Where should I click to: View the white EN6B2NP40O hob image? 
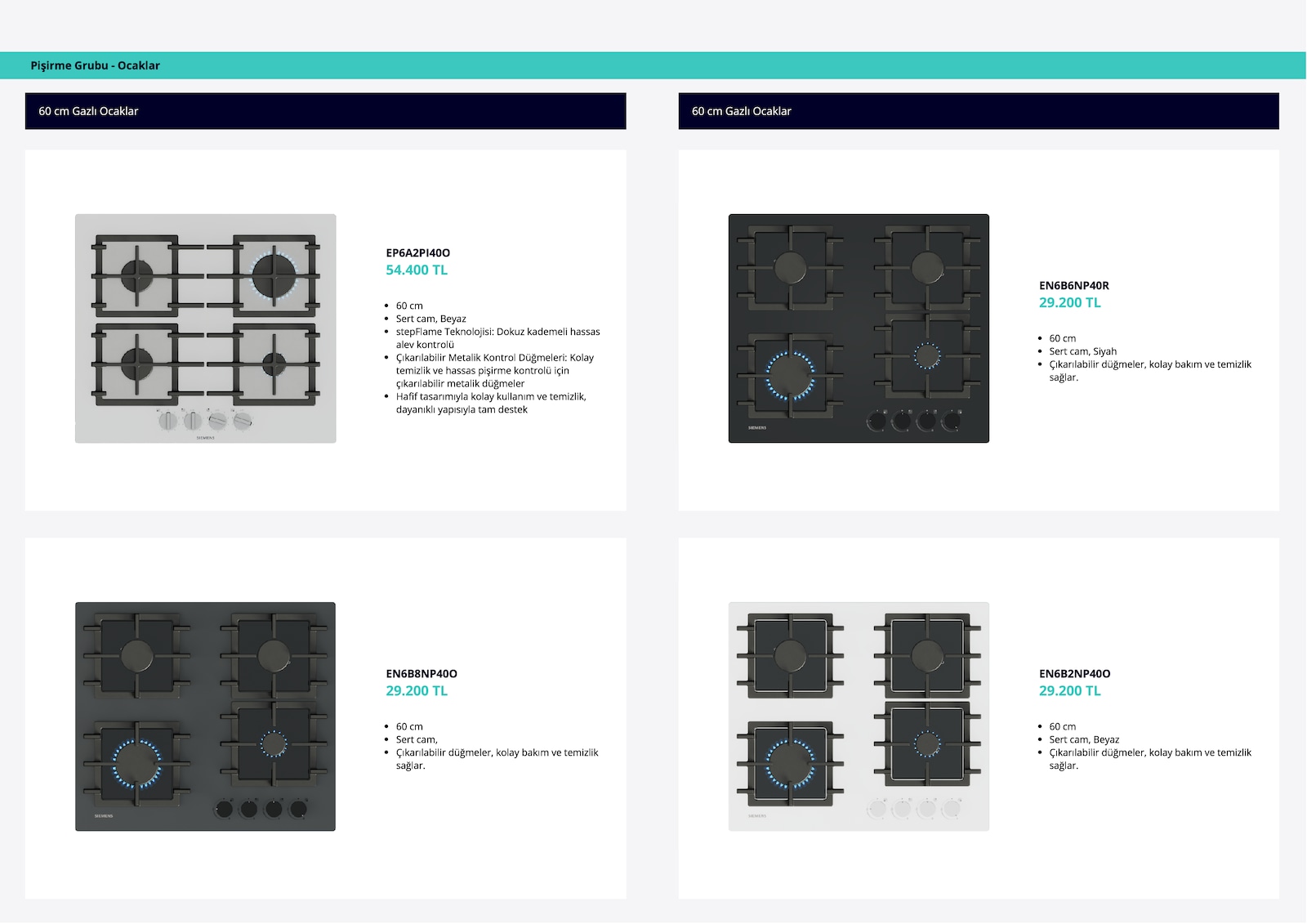859,716
